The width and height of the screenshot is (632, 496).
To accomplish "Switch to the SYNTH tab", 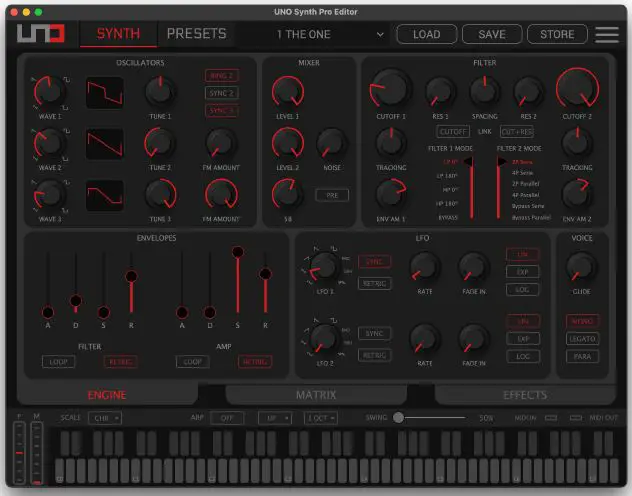I will [x=118, y=34].
